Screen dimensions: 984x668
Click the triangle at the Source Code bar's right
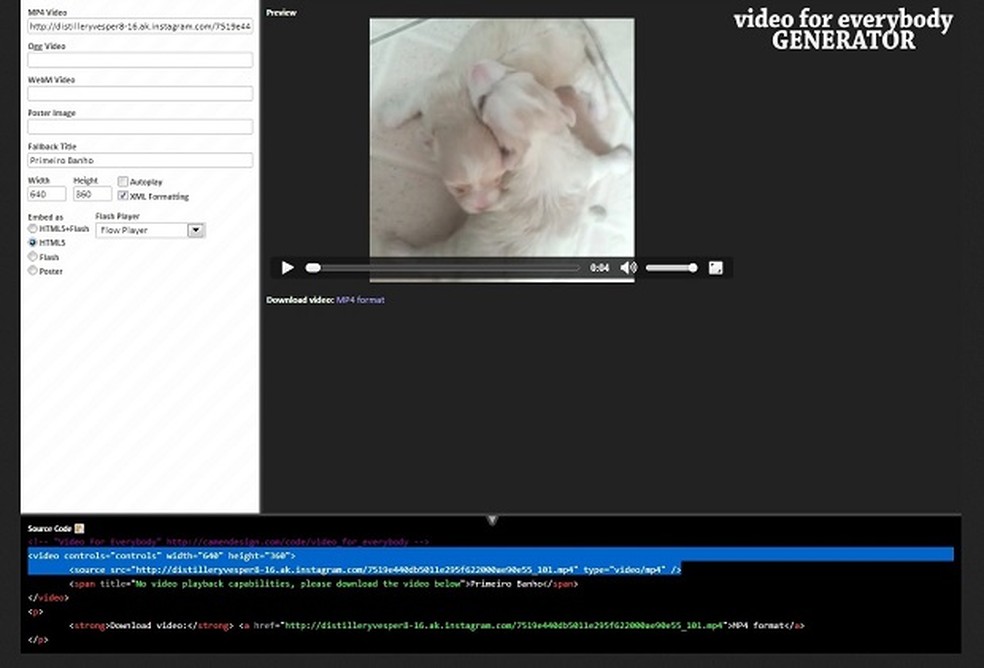[492, 520]
